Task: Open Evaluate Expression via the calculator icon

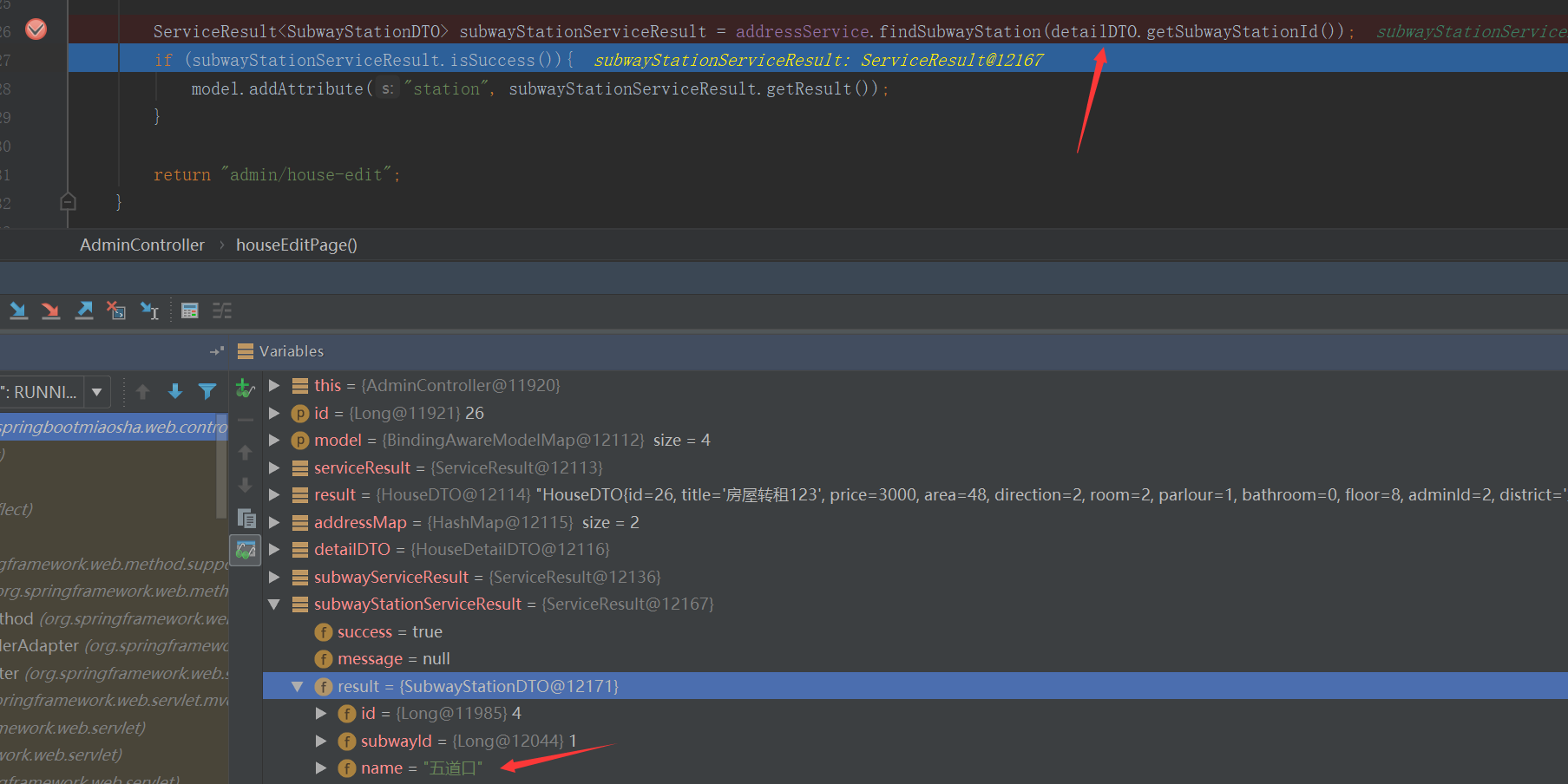Action: click(190, 310)
